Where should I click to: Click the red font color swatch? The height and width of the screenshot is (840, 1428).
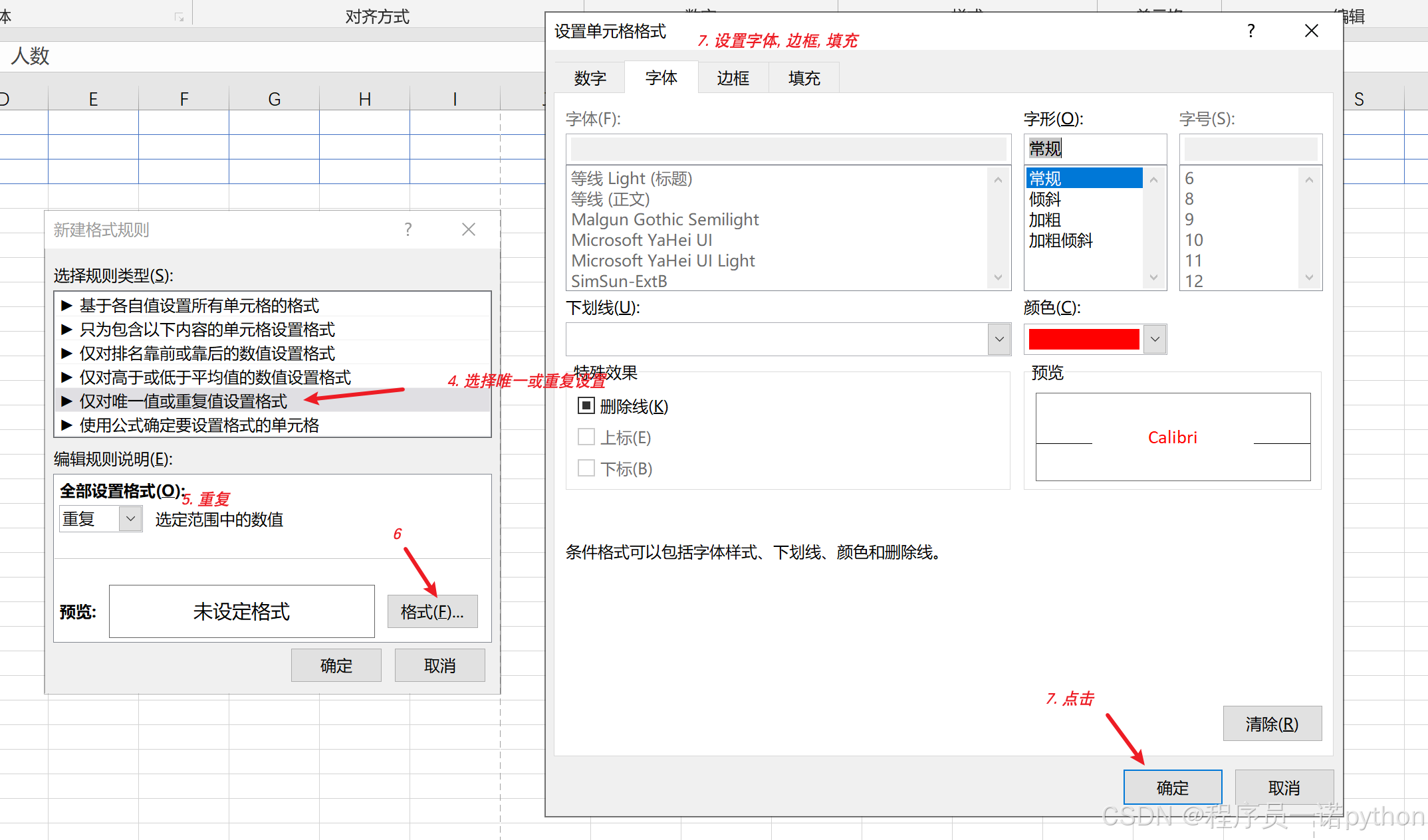[1084, 339]
